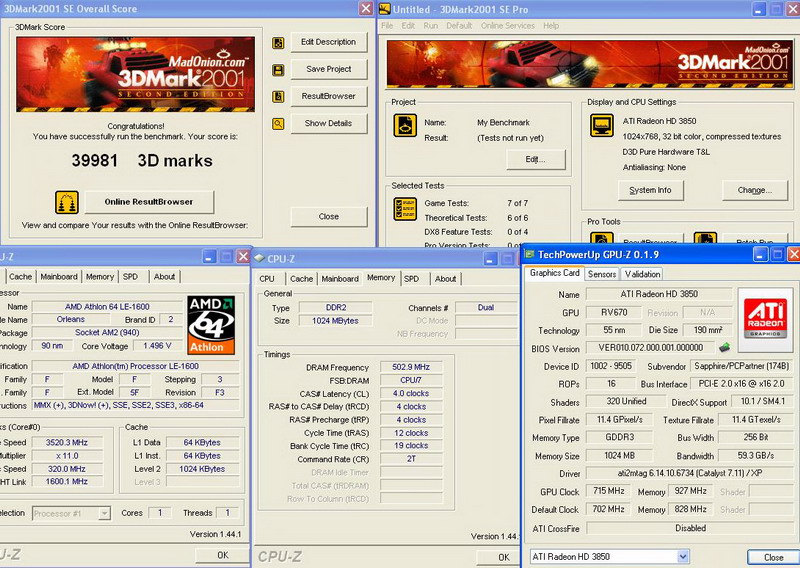Click the Edit Description icon

[278, 43]
